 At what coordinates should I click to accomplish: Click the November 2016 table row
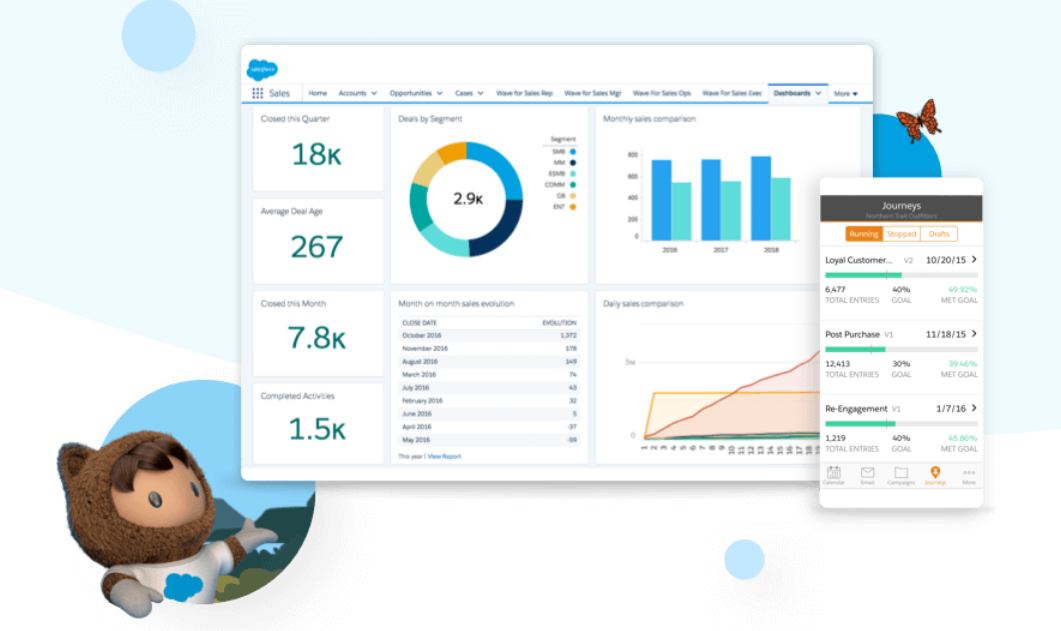coord(489,348)
